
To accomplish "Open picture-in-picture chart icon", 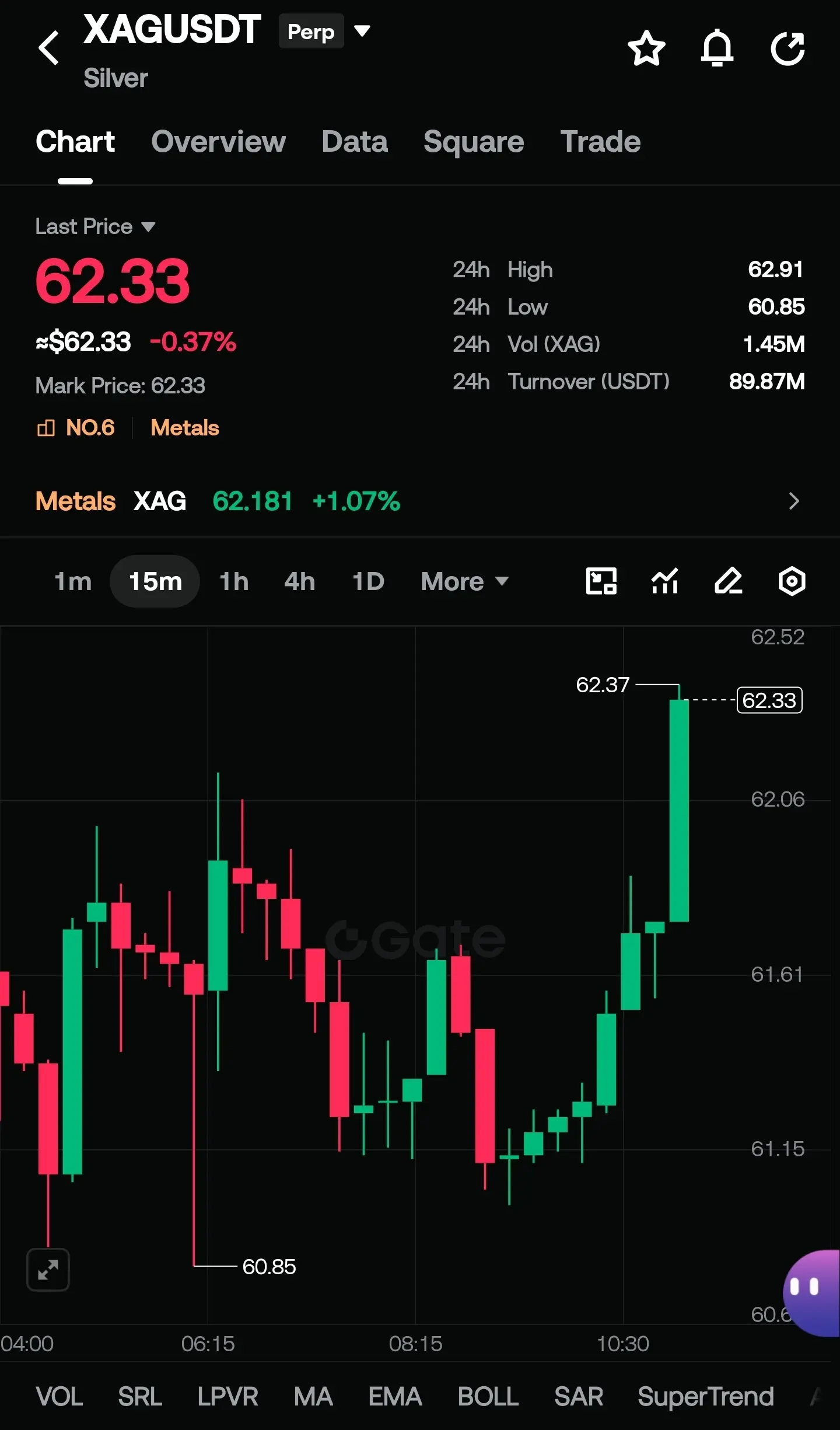I will click(601, 581).
